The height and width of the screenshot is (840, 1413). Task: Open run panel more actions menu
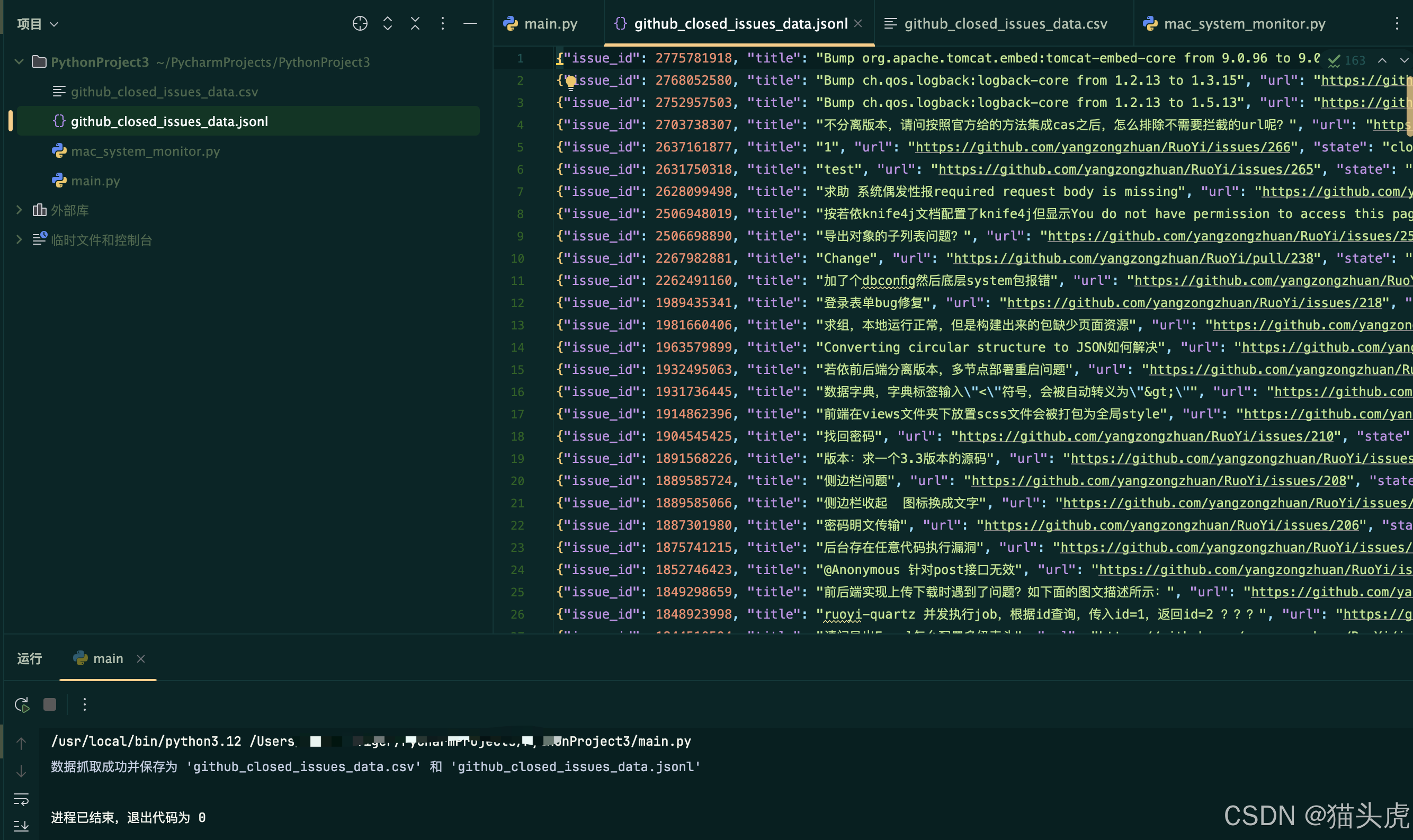click(84, 705)
